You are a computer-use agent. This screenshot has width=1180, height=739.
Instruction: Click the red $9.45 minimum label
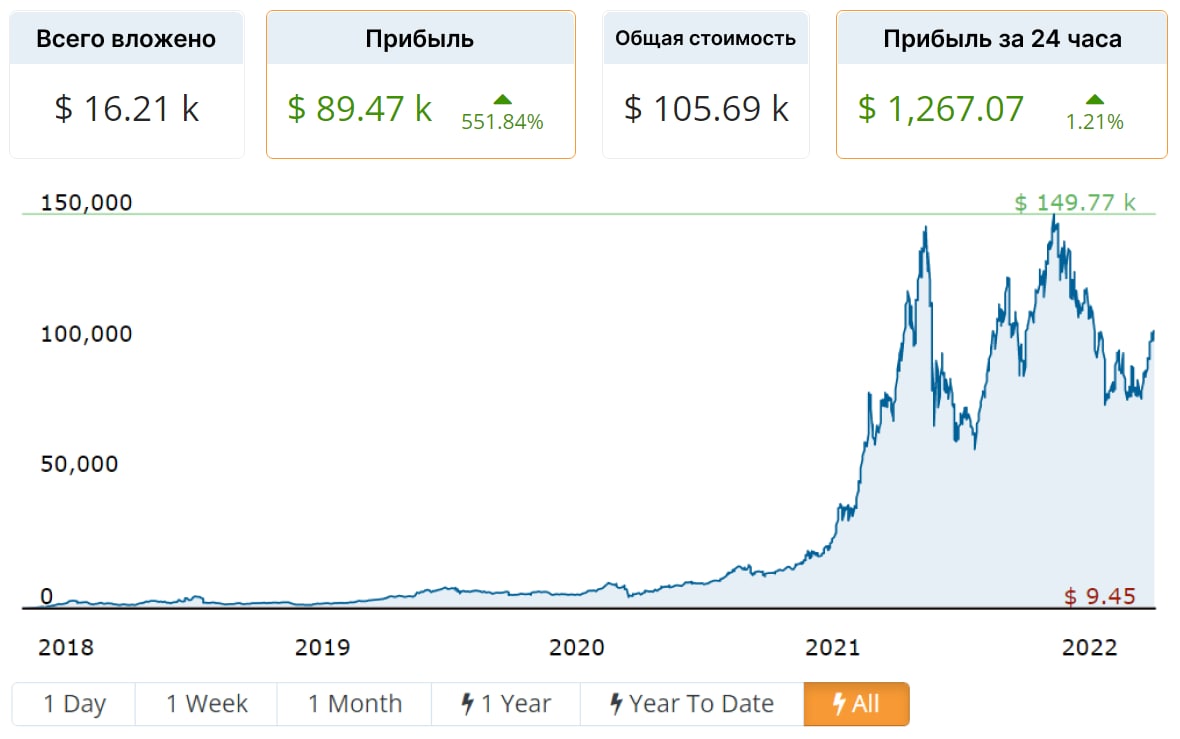[1099, 597]
